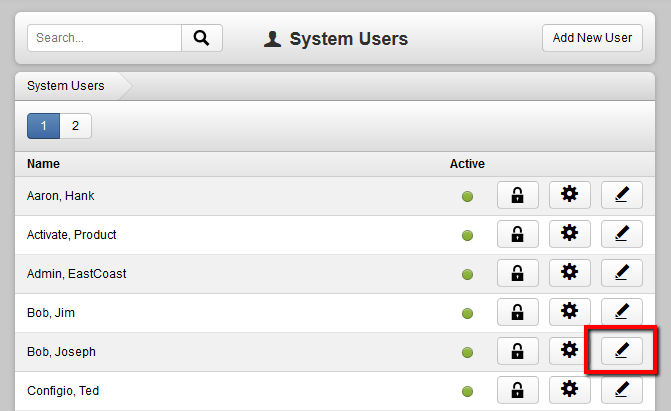671x411 pixels.
Task: Focus the Search input field
Action: tap(104, 38)
